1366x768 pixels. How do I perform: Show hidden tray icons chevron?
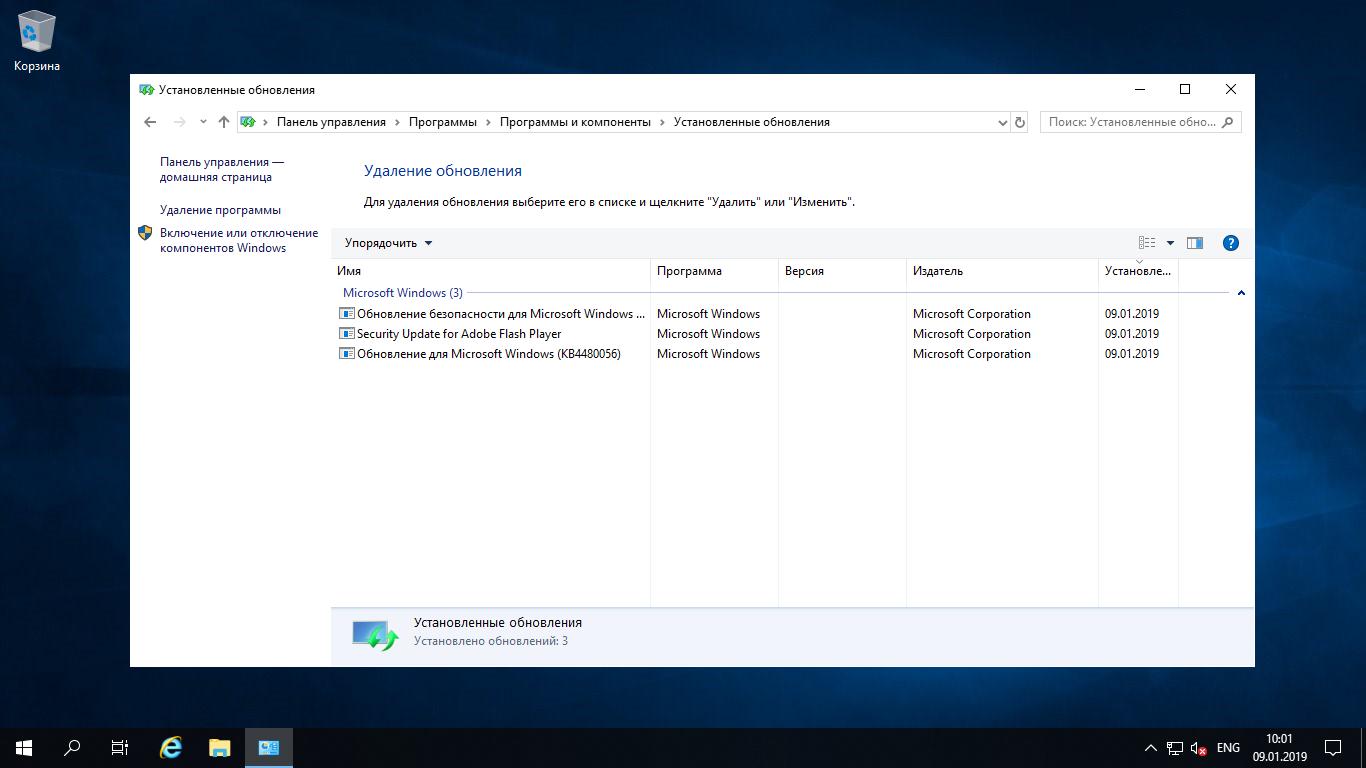pyautogui.click(x=1152, y=748)
